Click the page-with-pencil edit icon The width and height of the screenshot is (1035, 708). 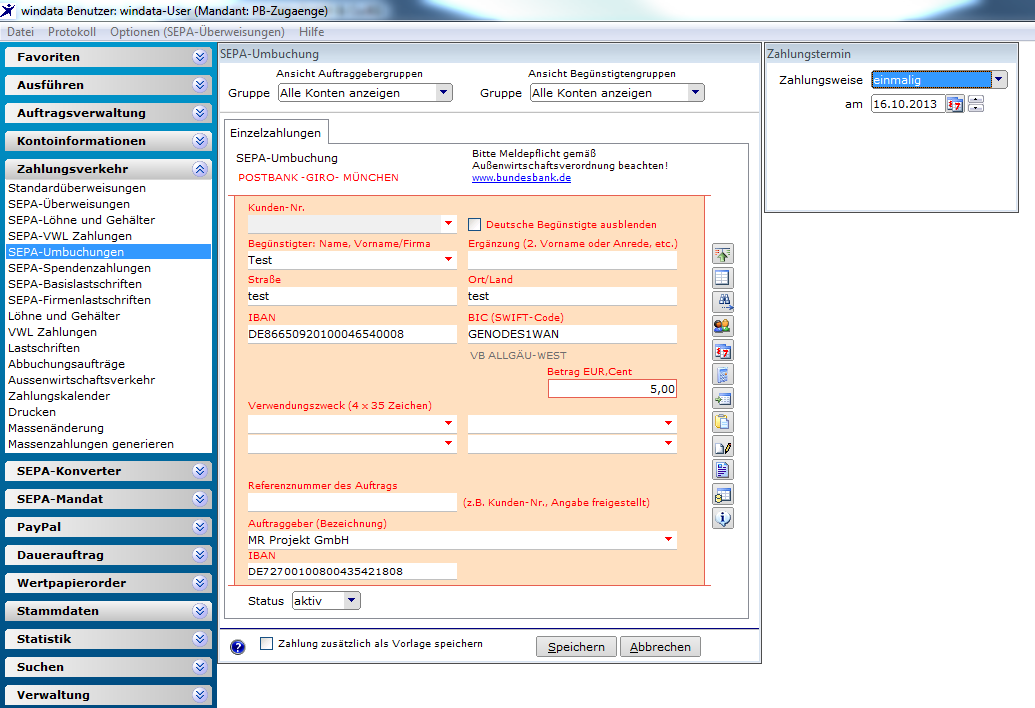[723, 447]
